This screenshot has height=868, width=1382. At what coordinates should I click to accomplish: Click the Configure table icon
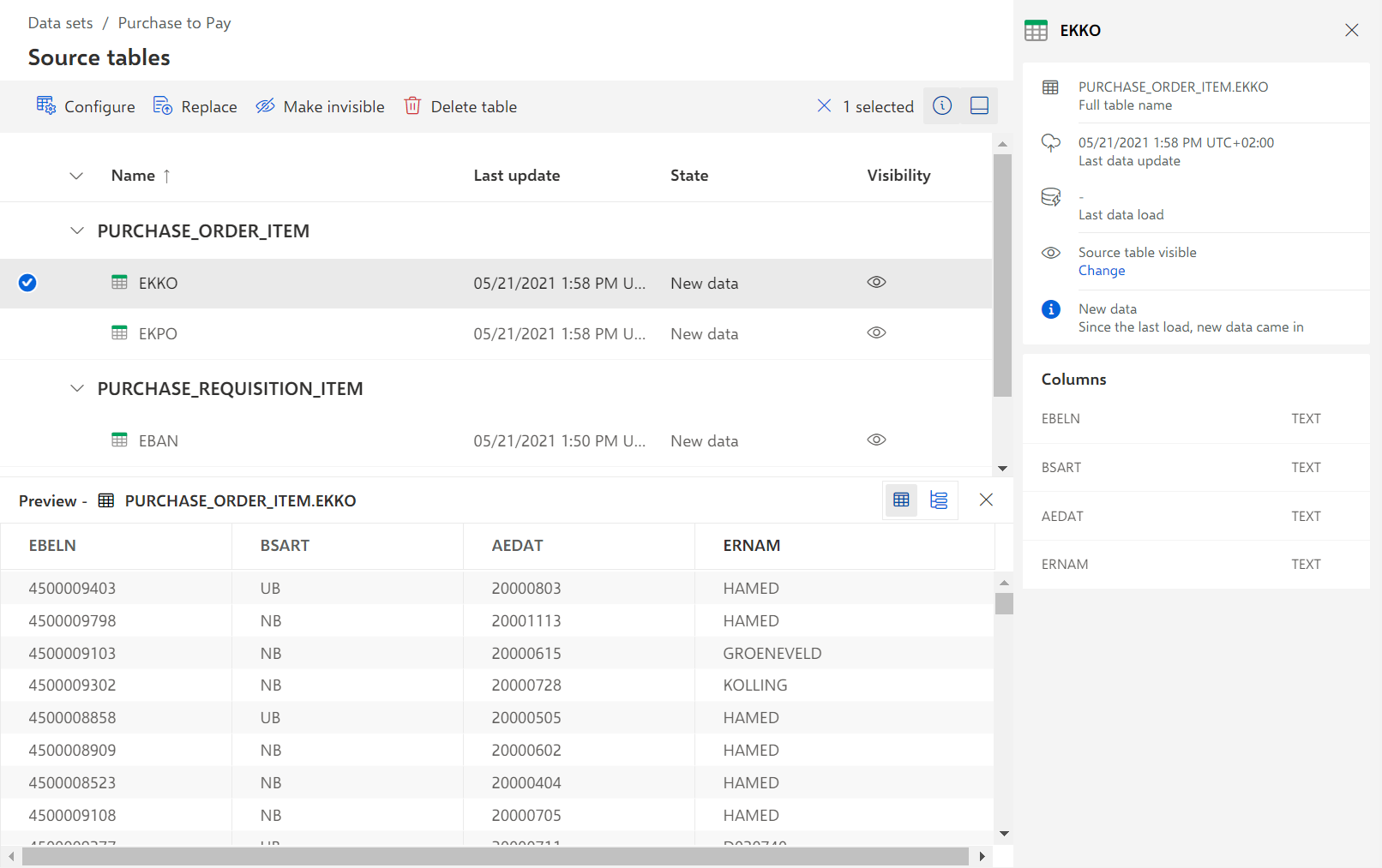click(46, 105)
